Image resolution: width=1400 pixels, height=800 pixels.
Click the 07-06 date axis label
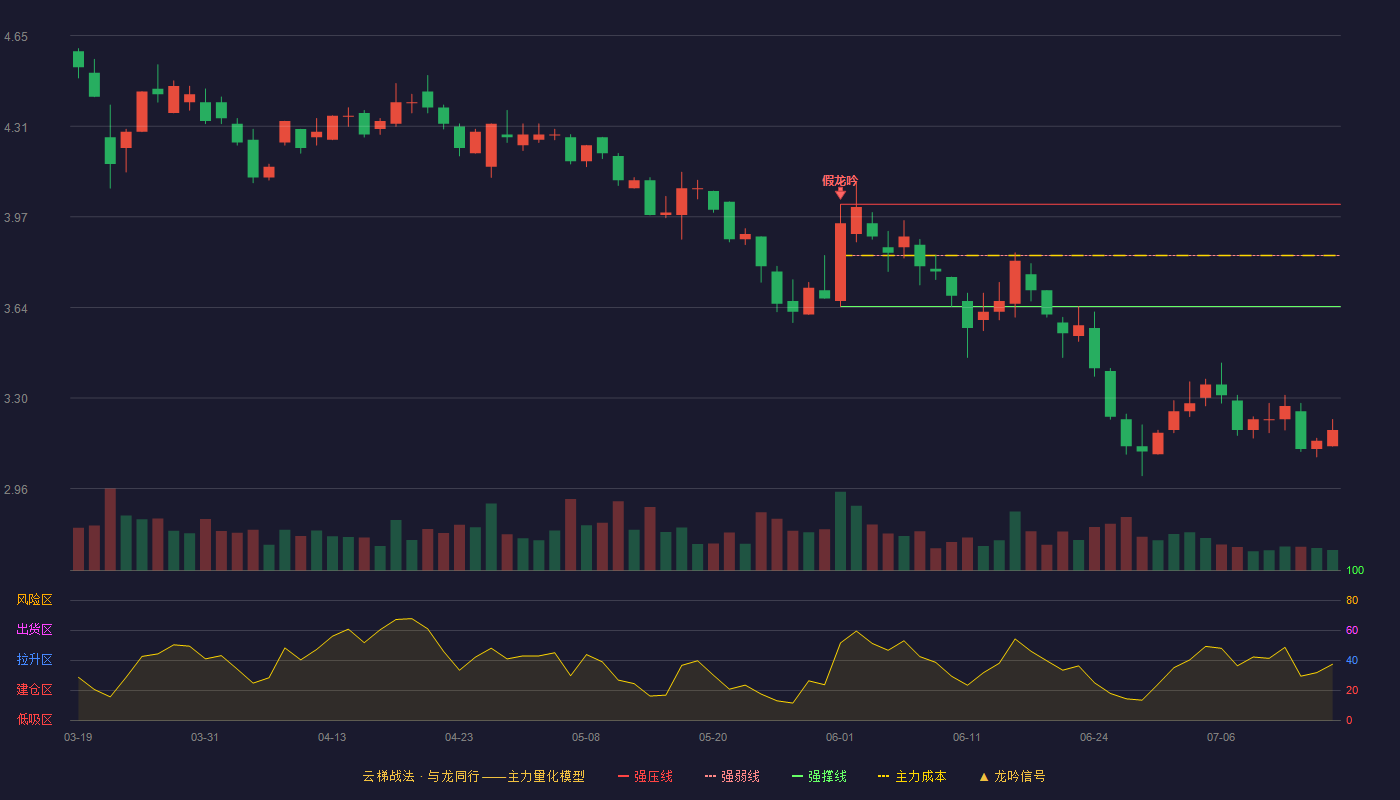(x=1221, y=737)
